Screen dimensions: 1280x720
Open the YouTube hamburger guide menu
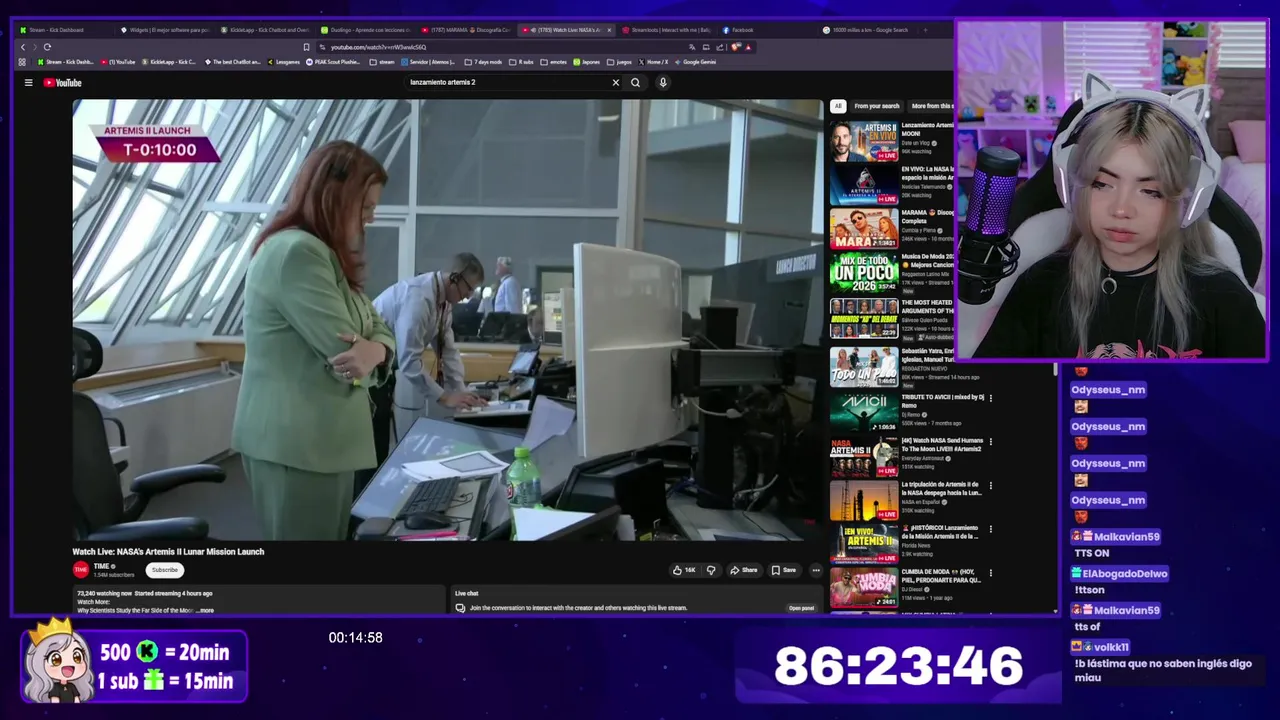pos(28,83)
